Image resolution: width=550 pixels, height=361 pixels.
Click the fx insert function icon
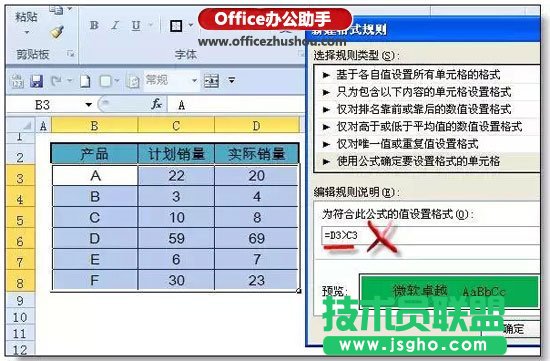click(156, 104)
